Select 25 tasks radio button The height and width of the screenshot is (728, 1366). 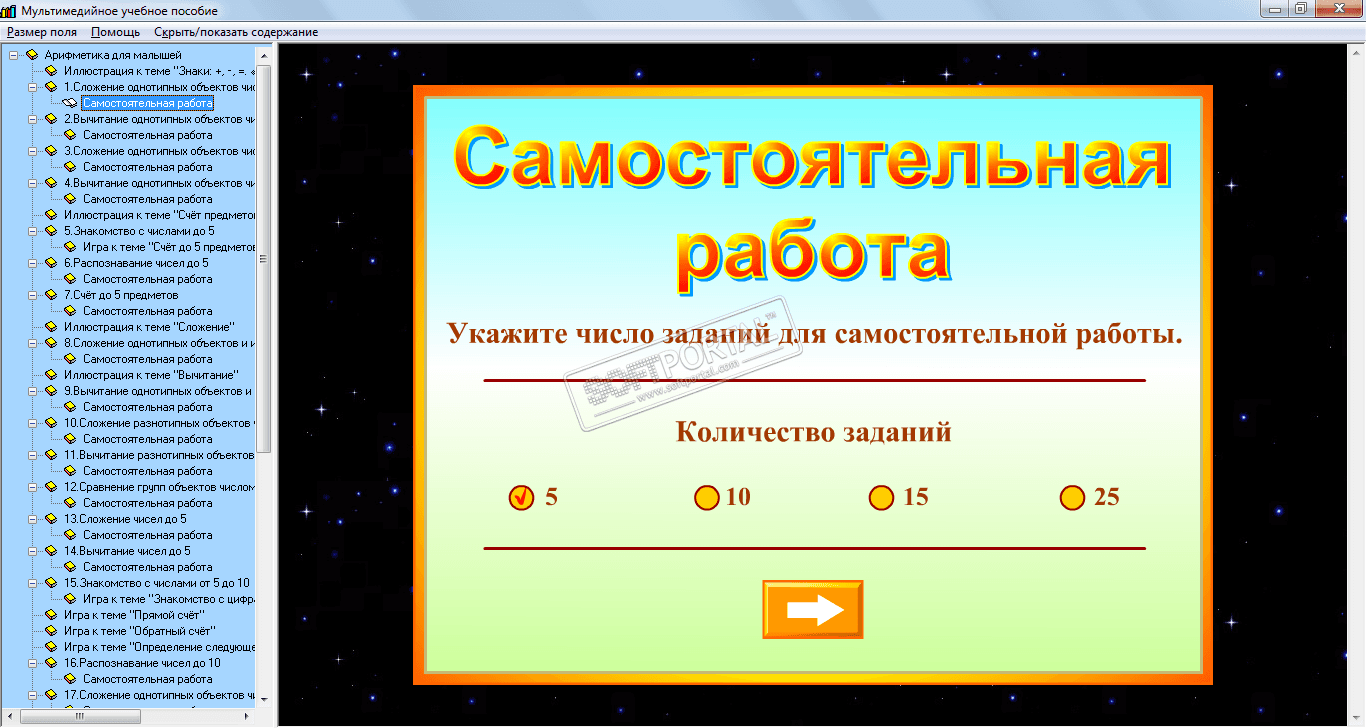(1072, 497)
